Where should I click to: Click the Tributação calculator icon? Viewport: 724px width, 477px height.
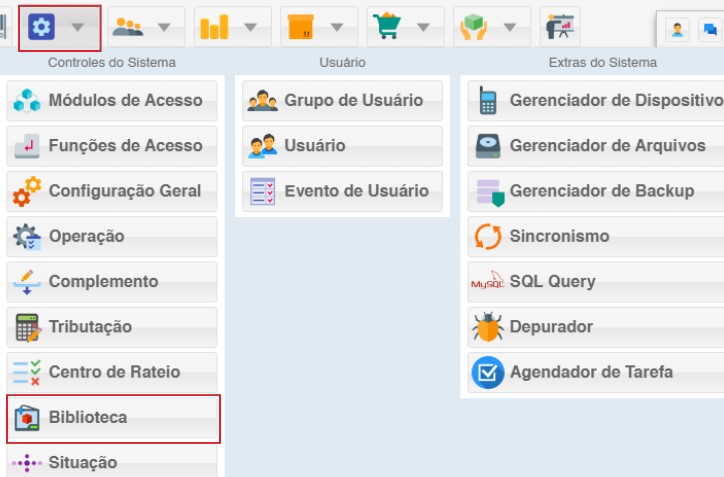point(27,327)
